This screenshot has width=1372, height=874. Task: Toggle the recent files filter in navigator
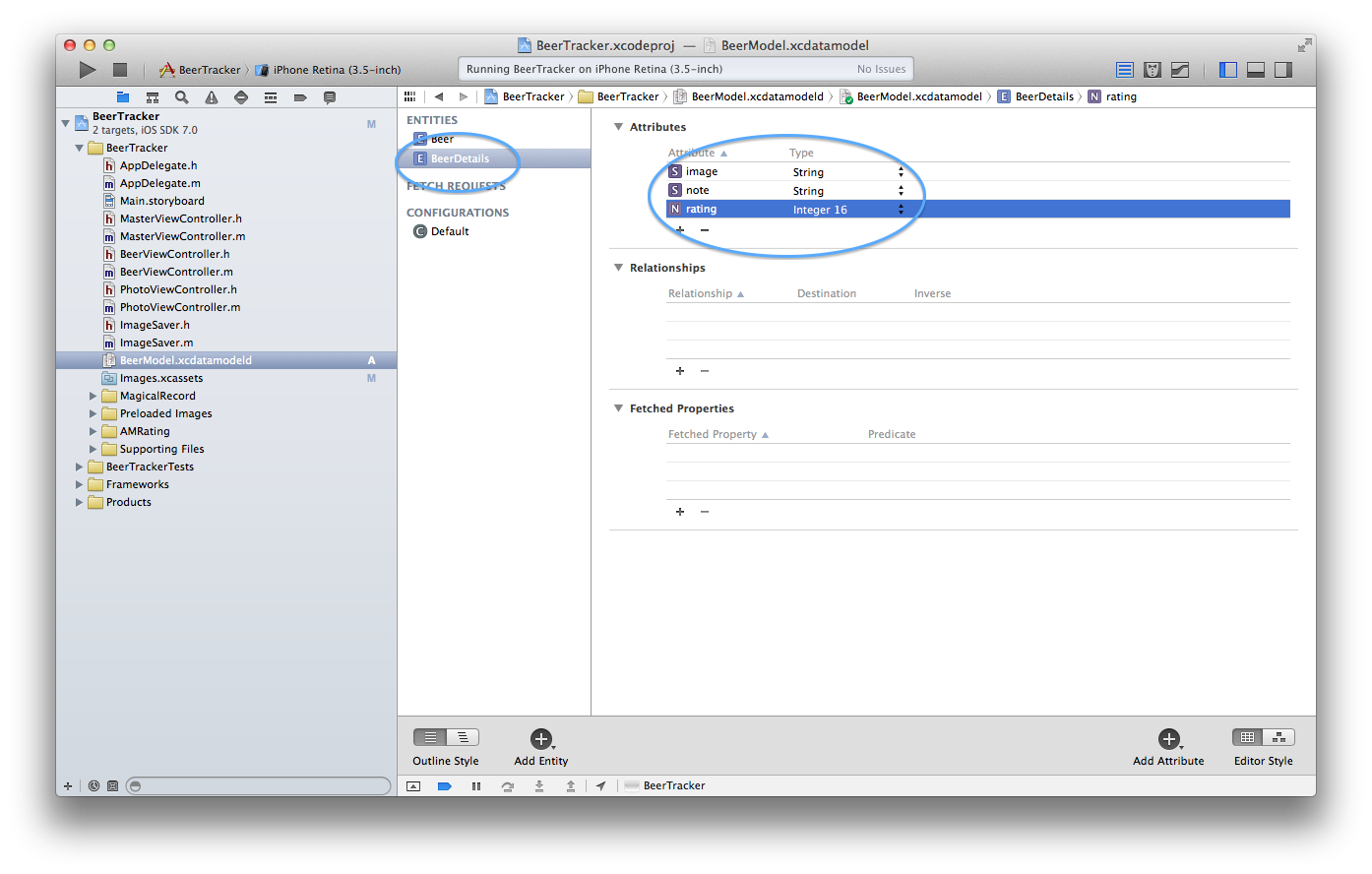pyautogui.click(x=94, y=786)
